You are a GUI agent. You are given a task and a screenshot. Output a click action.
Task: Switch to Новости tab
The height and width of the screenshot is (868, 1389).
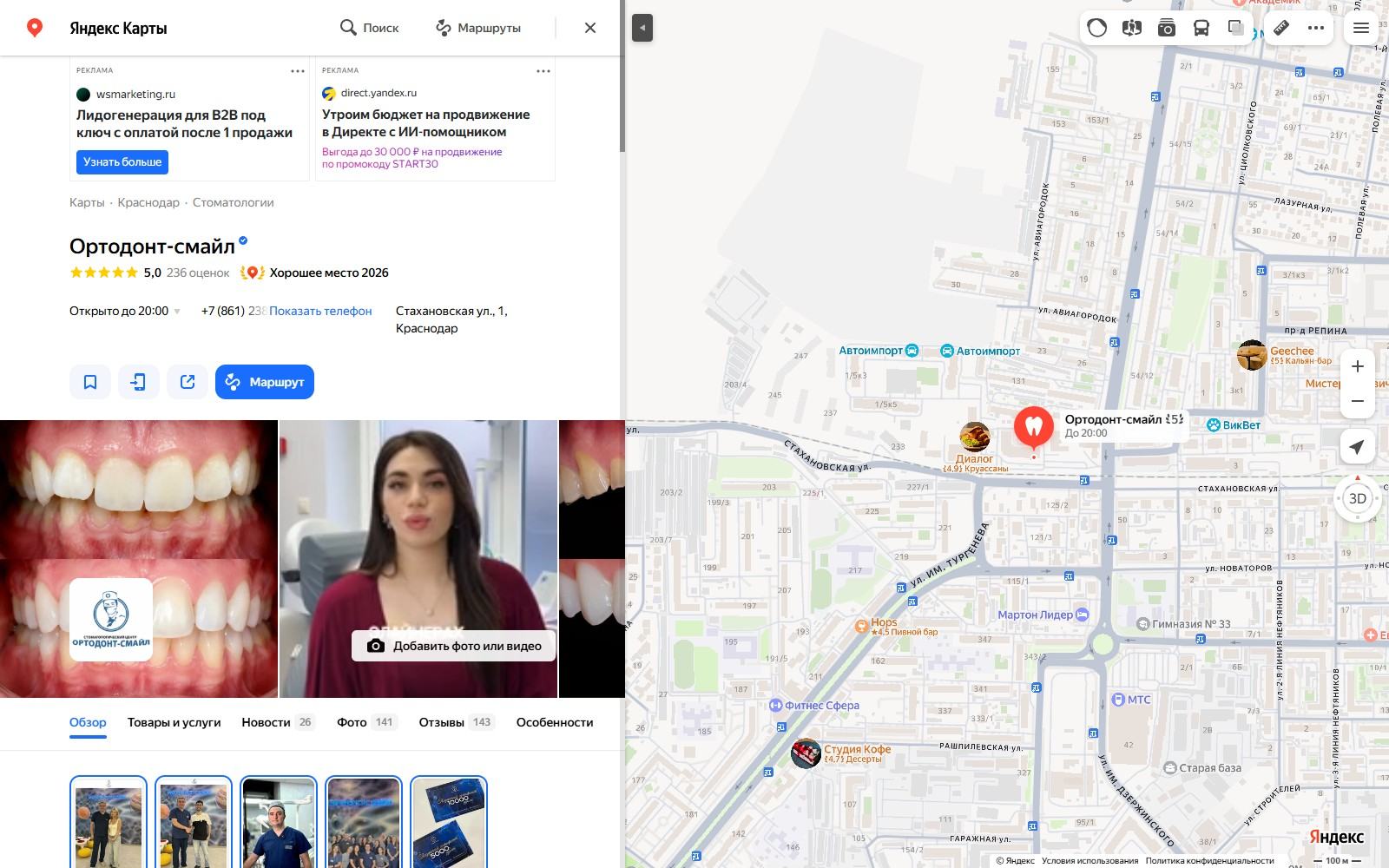point(278,722)
